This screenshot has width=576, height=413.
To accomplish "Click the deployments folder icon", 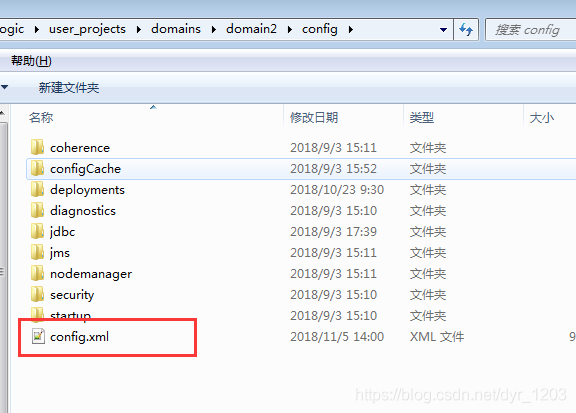I will [37, 189].
